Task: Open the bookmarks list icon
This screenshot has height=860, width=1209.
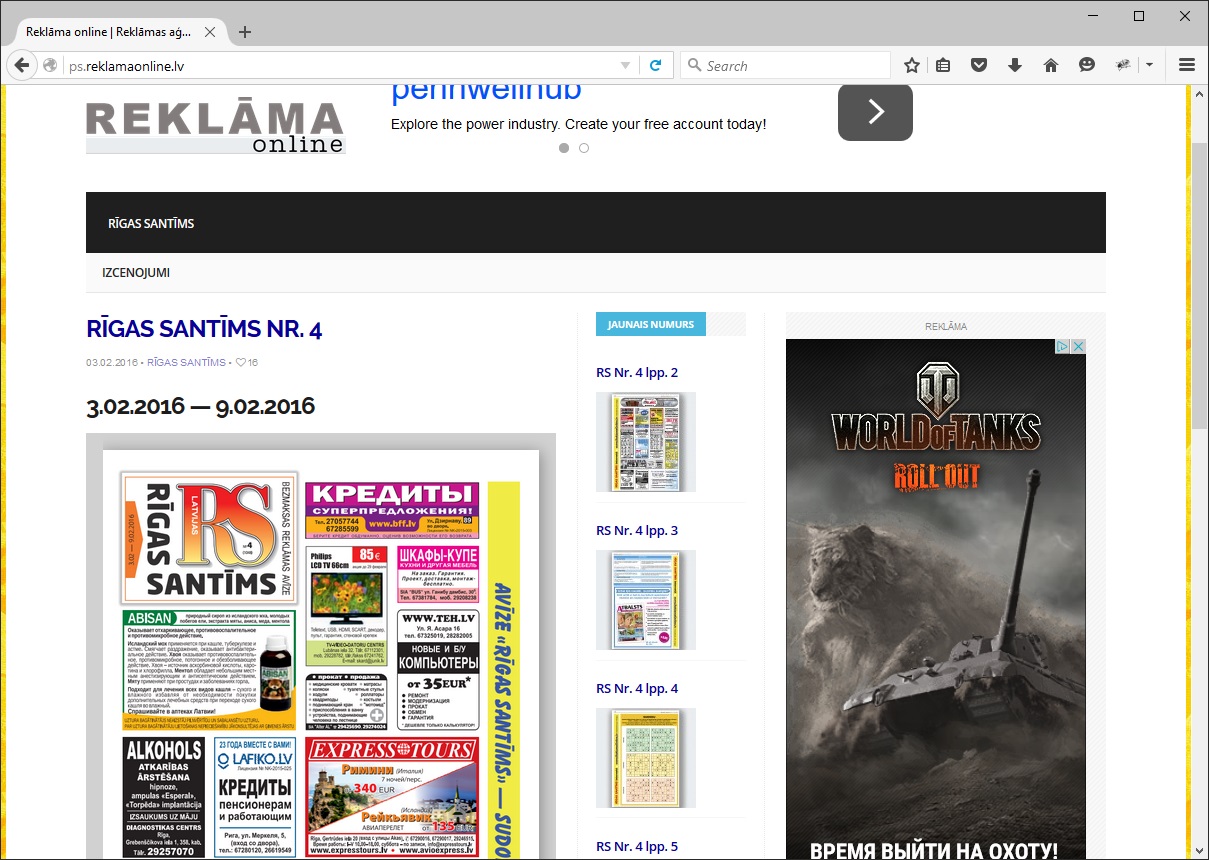Action: click(x=944, y=65)
